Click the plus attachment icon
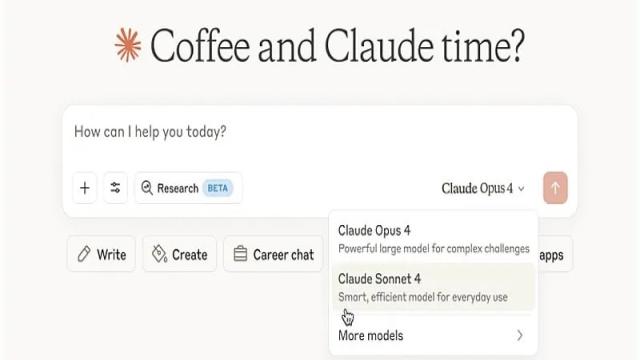 coord(85,188)
